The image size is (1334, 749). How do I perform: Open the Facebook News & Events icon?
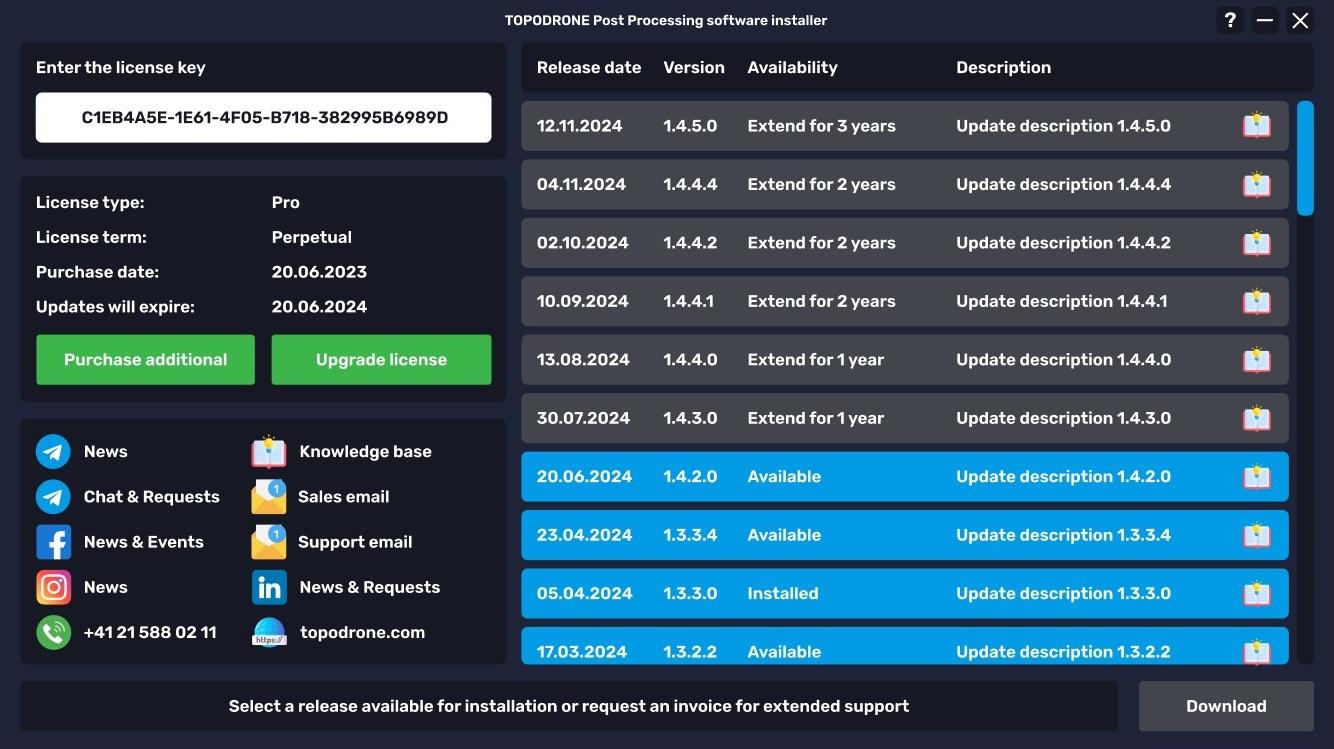click(53, 542)
